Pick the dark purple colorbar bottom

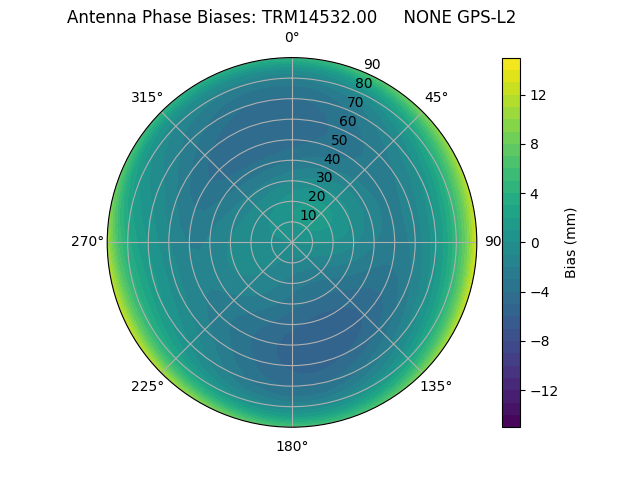pos(511,421)
